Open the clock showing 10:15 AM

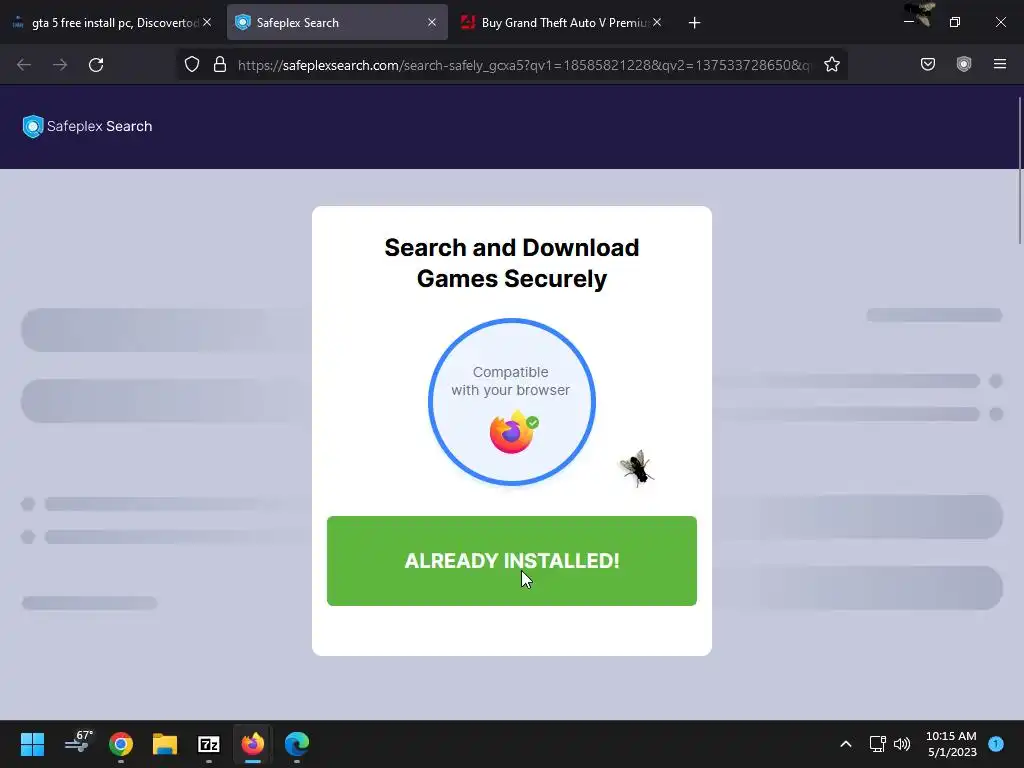(x=951, y=744)
